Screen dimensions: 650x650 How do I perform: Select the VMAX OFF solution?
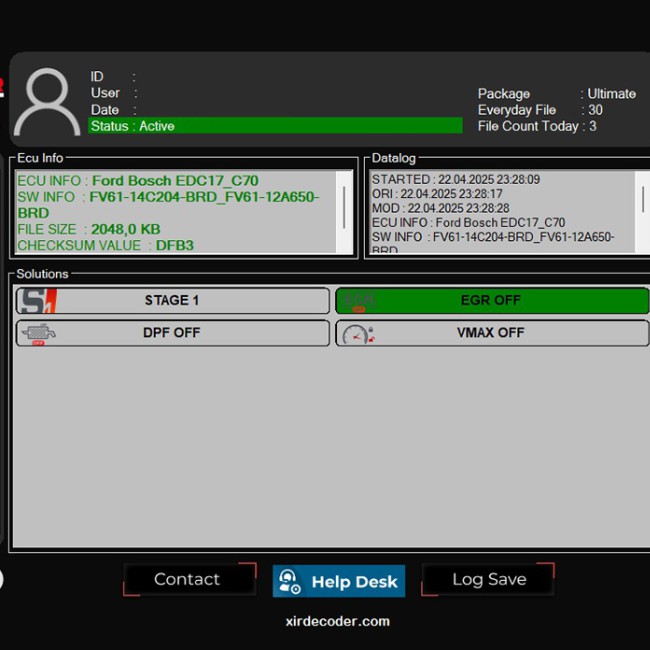[x=492, y=333]
